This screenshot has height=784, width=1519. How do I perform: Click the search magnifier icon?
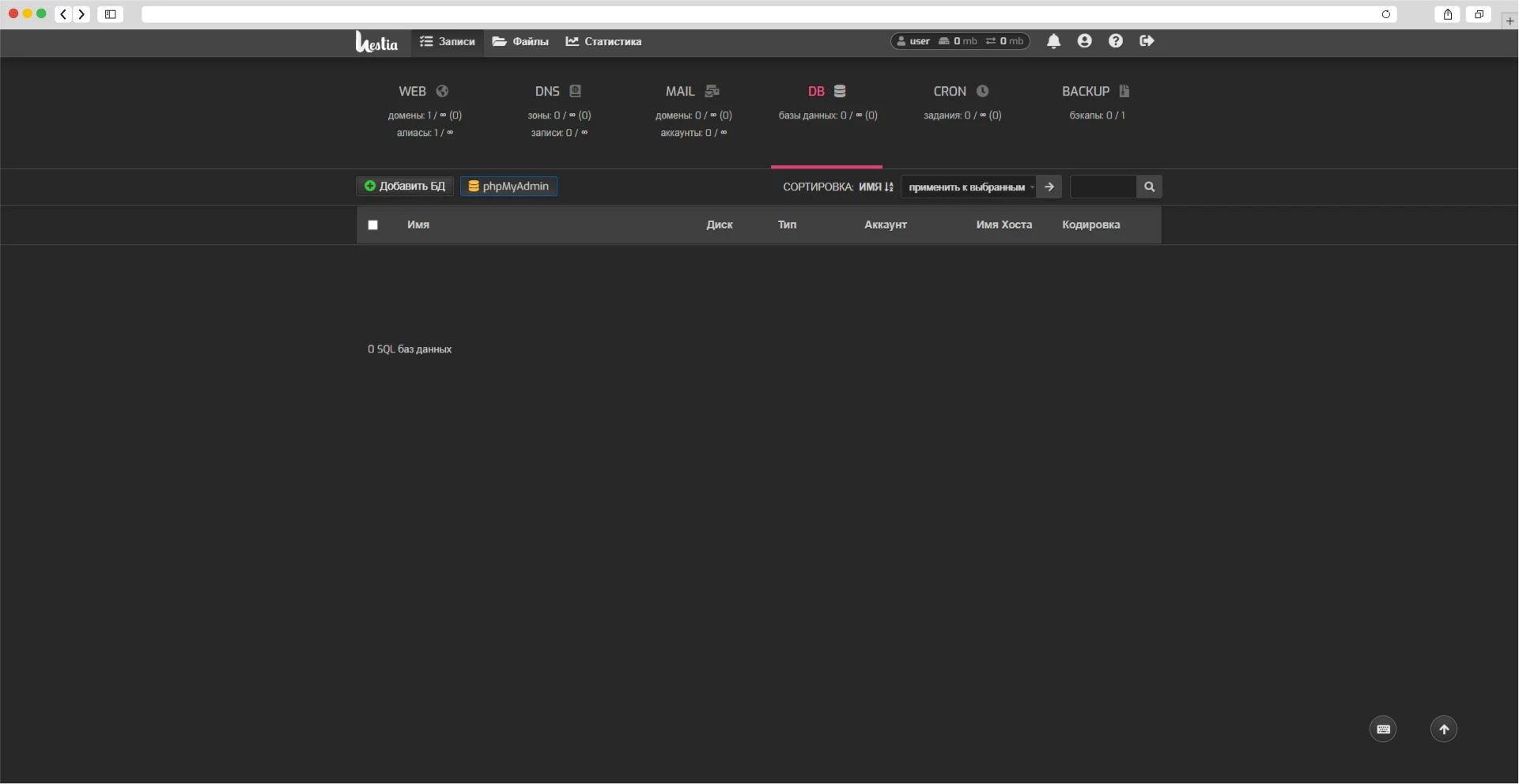tap(1149, 187)
